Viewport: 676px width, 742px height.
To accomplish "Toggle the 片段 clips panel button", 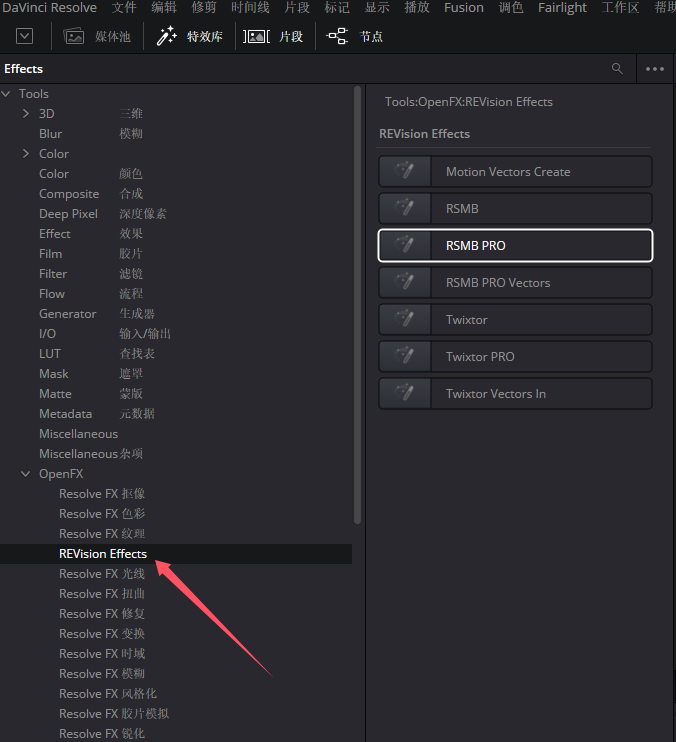I will point(273,36).
